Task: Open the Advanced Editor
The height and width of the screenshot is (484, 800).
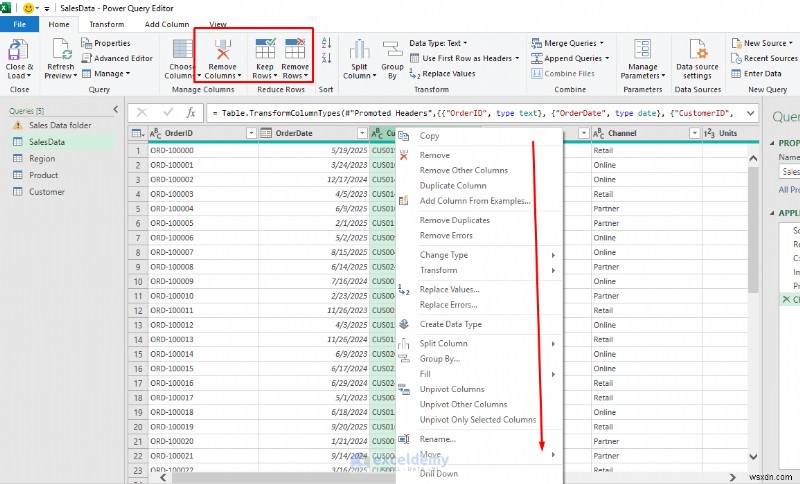Action: coord(117,58)
